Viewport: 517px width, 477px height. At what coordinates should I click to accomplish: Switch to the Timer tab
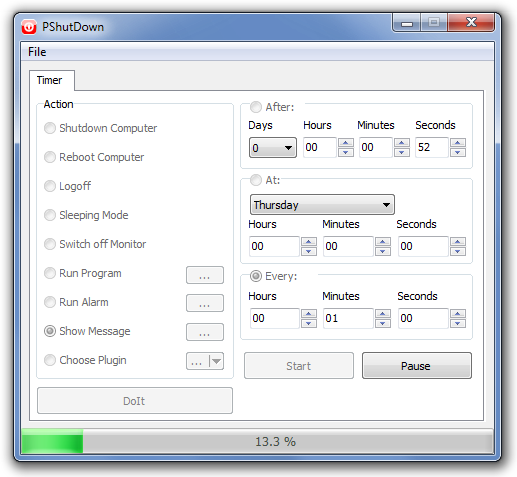[x=50, y=80]
